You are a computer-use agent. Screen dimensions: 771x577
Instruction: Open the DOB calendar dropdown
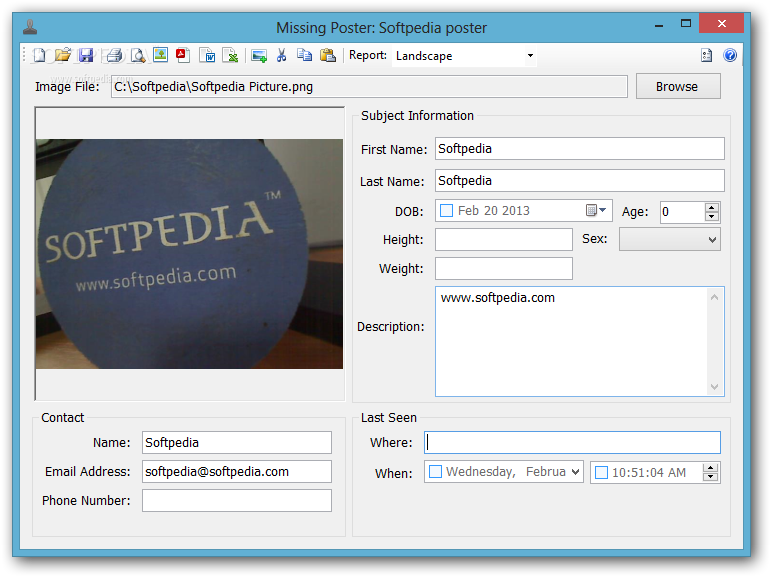tap(596, 211)
